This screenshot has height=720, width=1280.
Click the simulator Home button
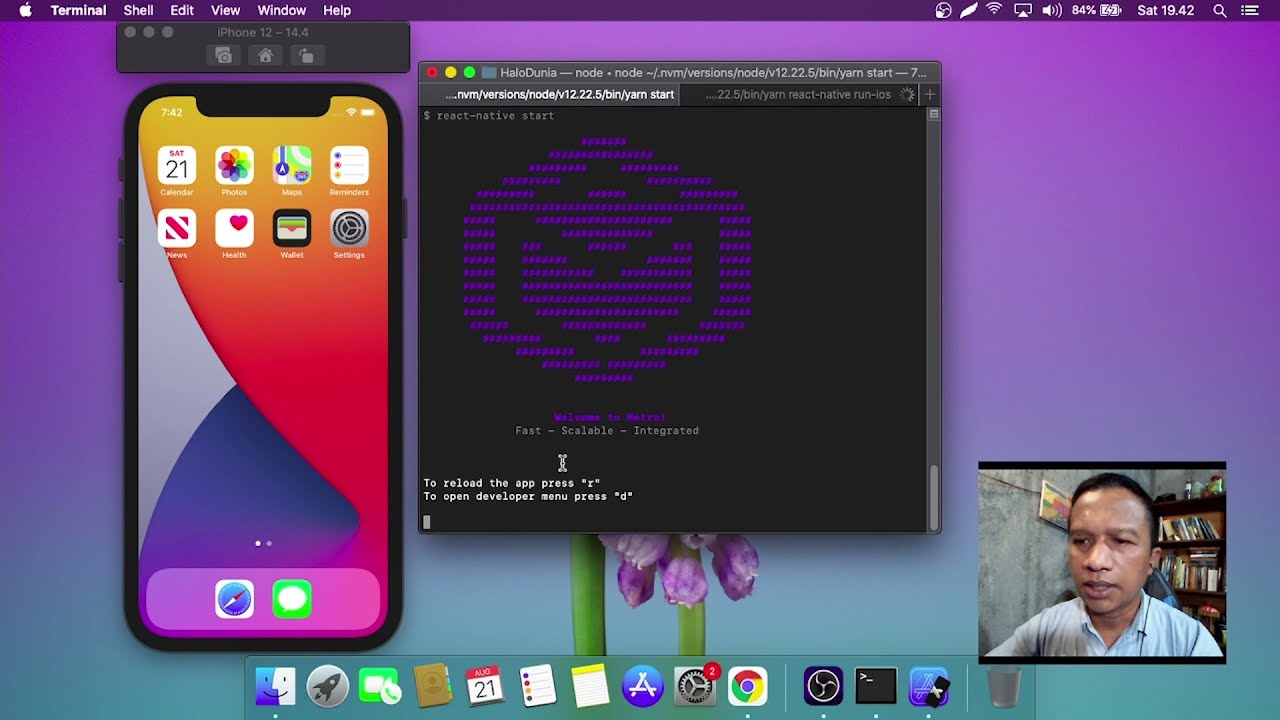coord(265,56)
